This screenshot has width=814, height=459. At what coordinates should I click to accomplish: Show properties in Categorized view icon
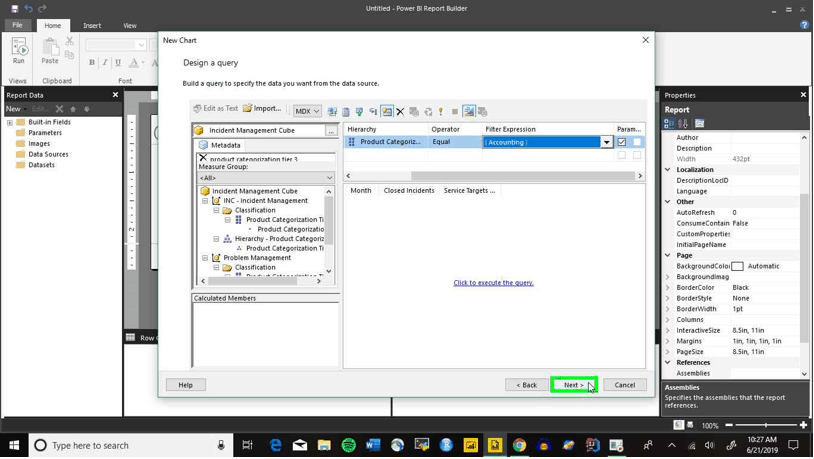click(x=669, y=124)
